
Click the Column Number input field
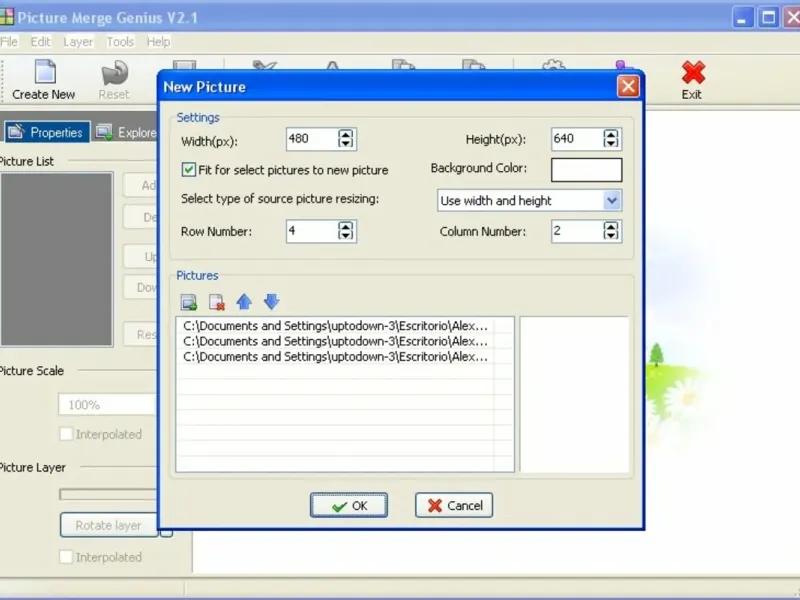click(577, 231)
